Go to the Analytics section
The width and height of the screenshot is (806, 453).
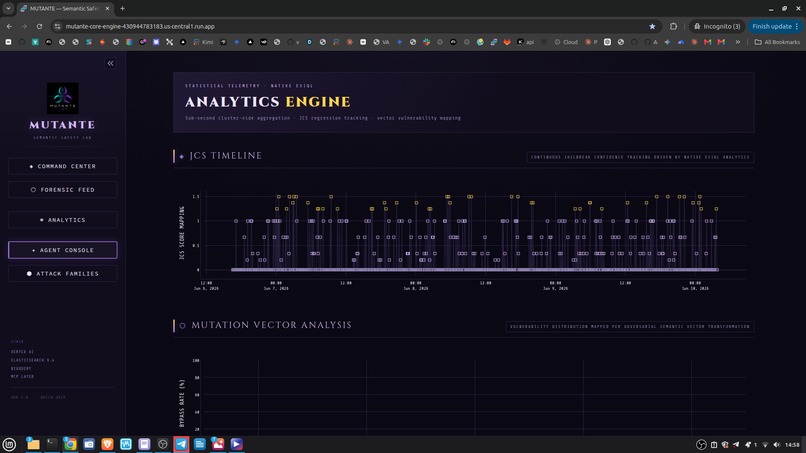pos(63,220)
